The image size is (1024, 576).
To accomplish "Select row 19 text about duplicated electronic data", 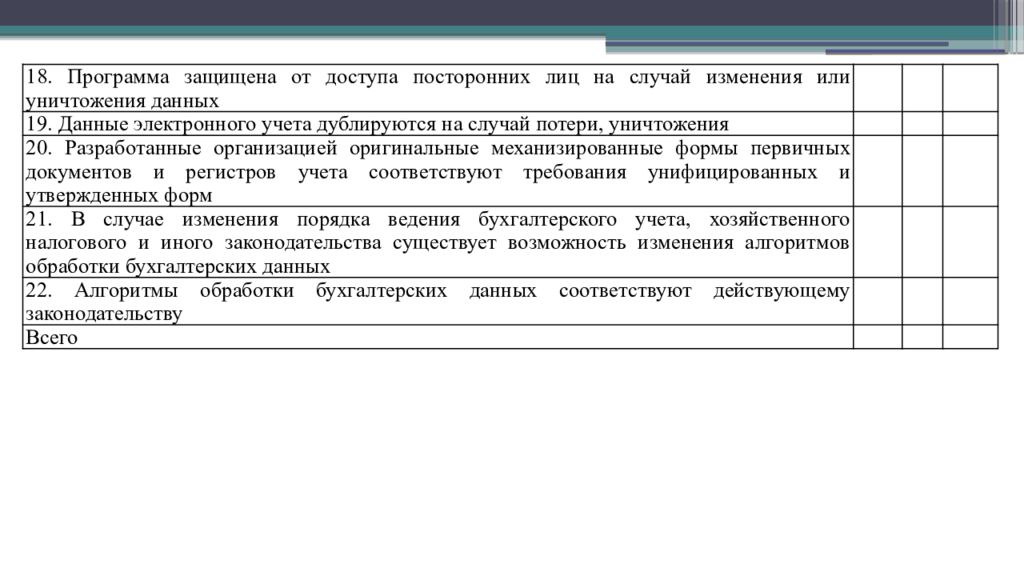I will point(377,123).
